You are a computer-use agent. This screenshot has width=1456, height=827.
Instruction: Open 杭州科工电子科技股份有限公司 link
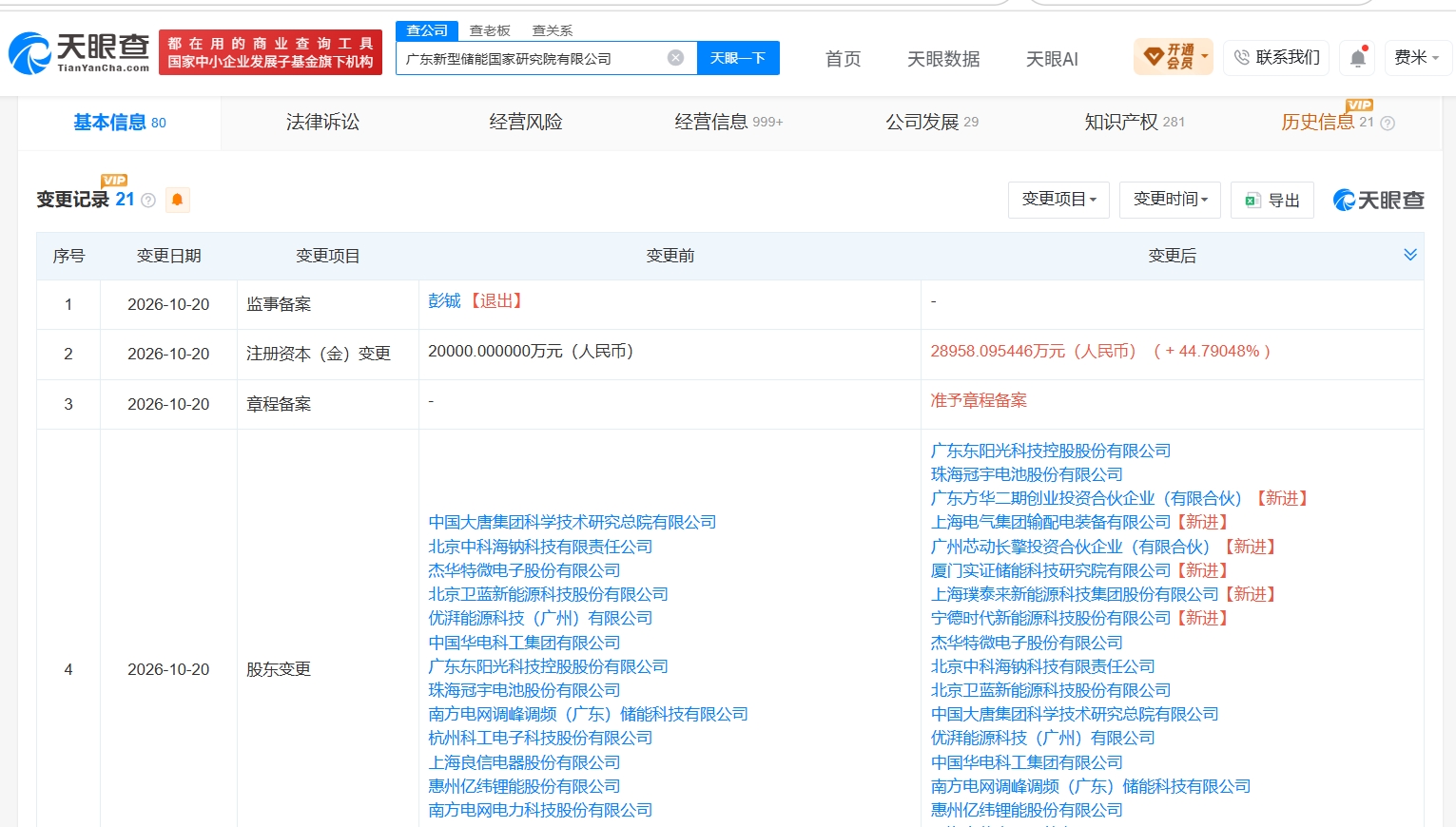540,738
